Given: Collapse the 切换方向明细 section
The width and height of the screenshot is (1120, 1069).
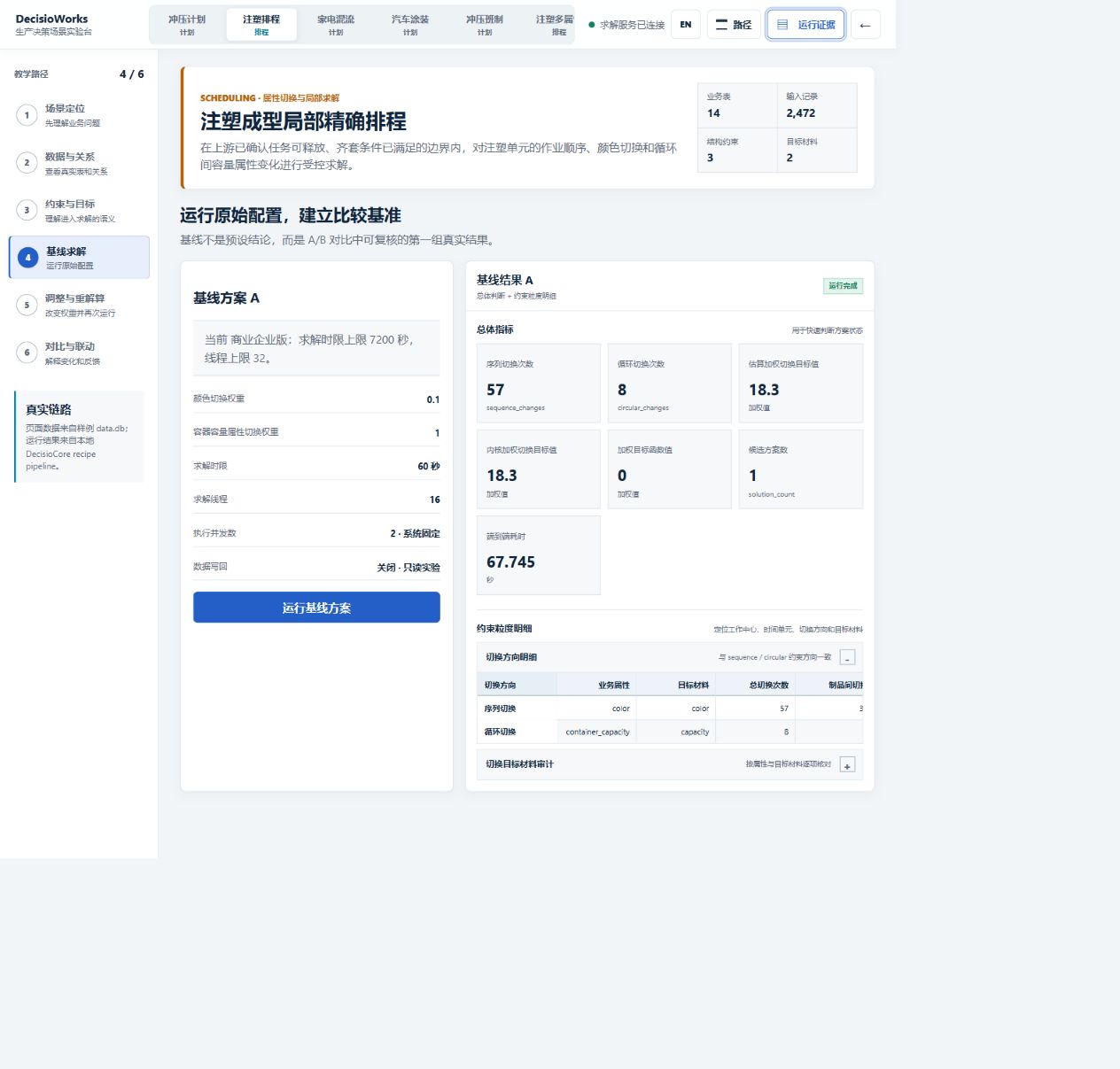Looking at the screenshot, I should [x=848, y=657].
